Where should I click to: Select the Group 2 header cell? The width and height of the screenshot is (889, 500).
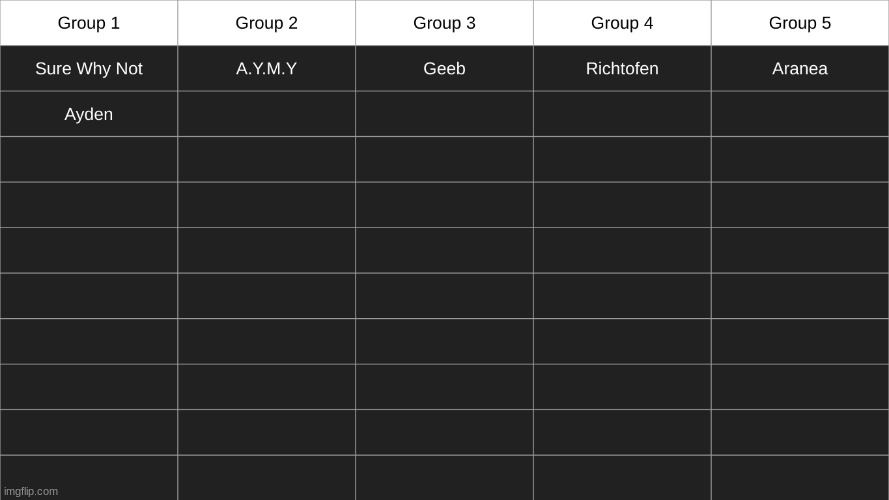(x=266, y=23)
